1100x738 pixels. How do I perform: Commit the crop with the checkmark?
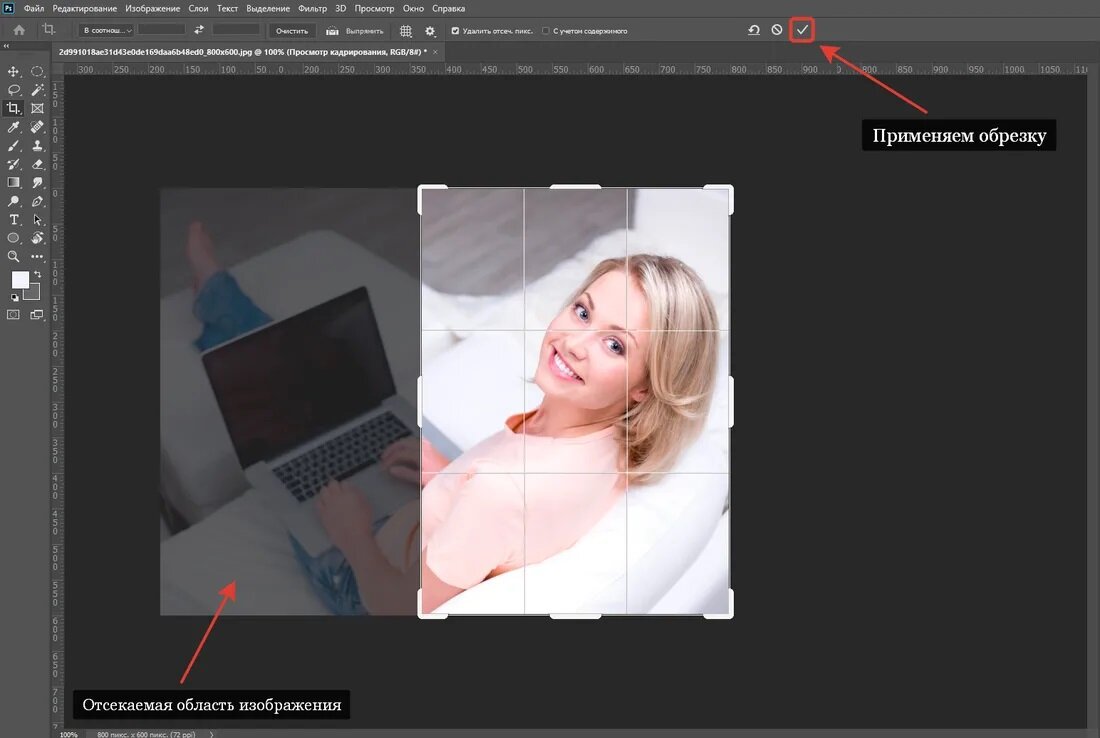[x=802, y=30]
